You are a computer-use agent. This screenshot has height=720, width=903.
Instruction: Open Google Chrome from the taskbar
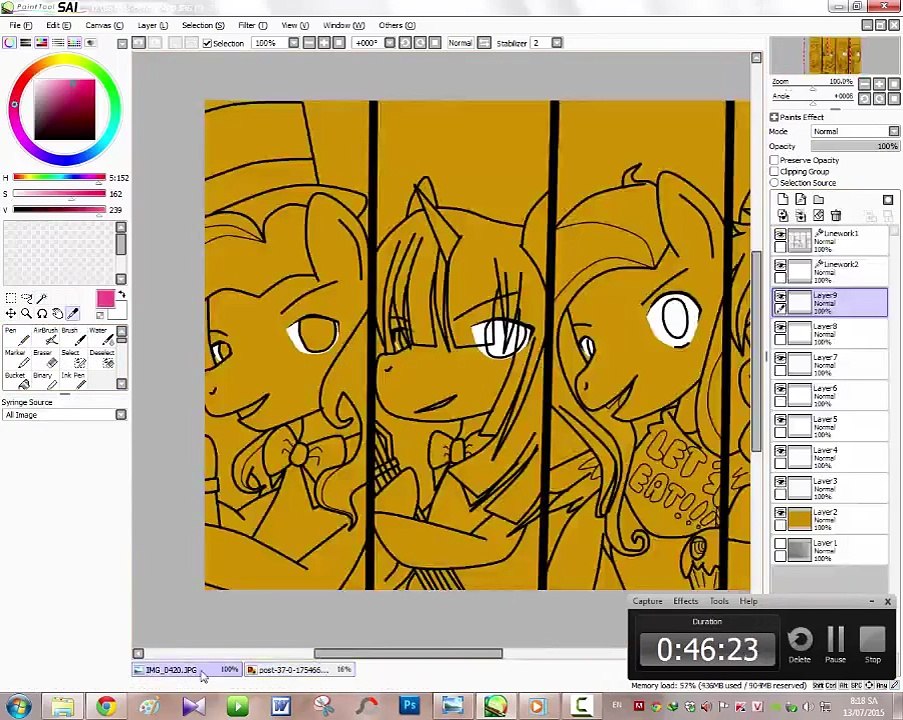(x=107, y=706)
